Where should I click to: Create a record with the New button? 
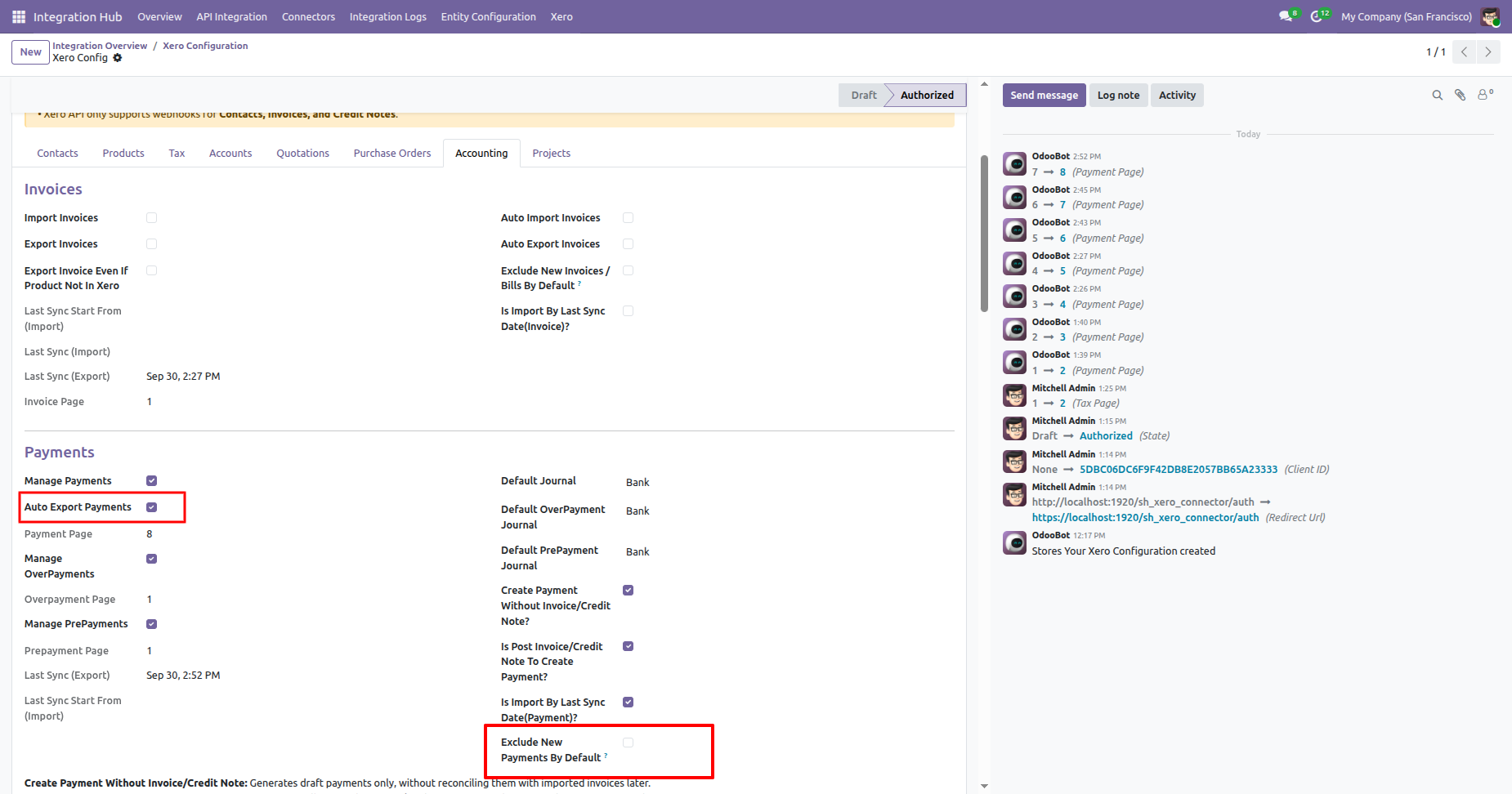pos(30,52)
